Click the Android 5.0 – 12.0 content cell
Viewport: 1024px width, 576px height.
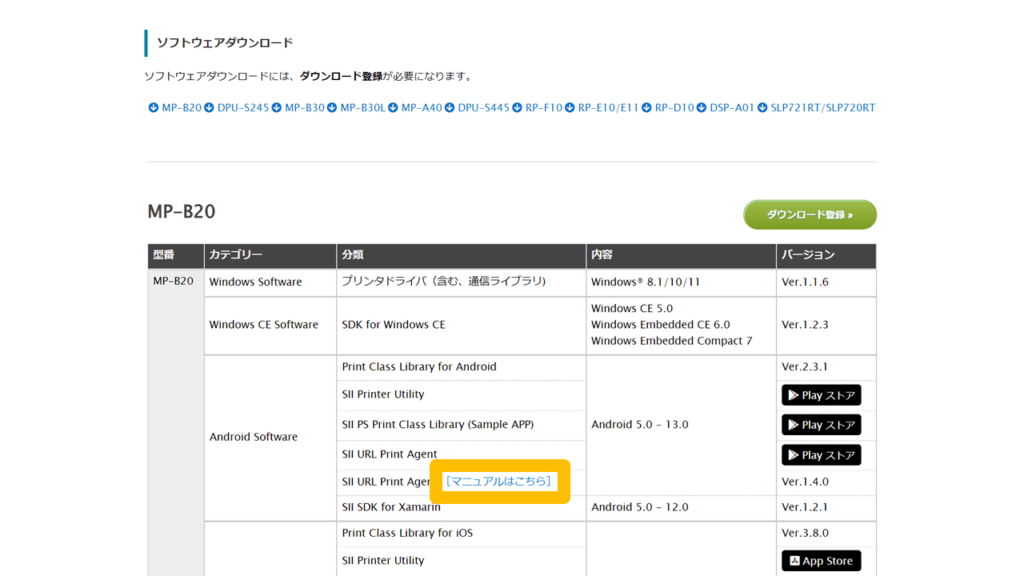click(681, 507)
